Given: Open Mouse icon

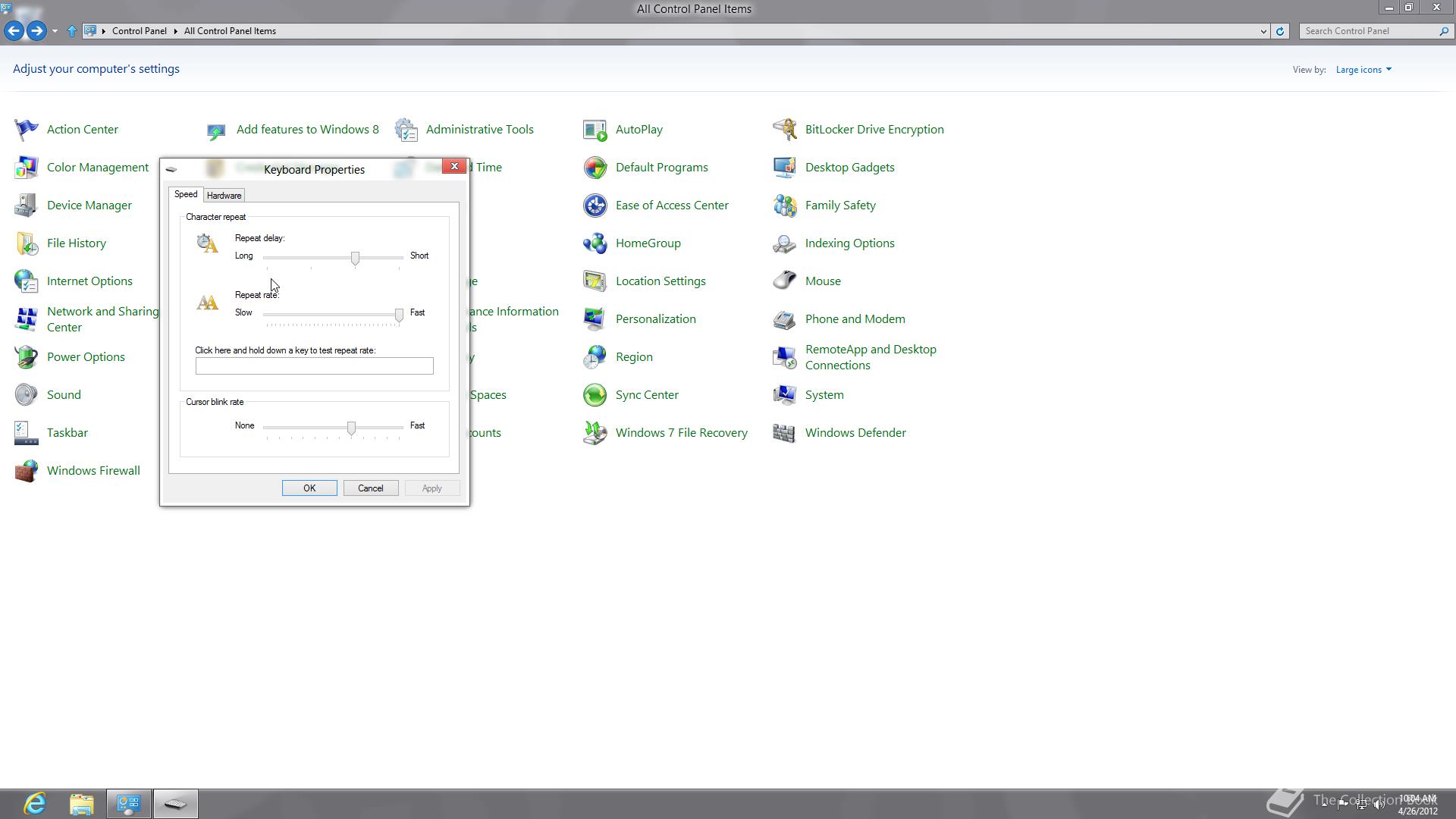Looking at the screenshot, I should coord(785,281).
